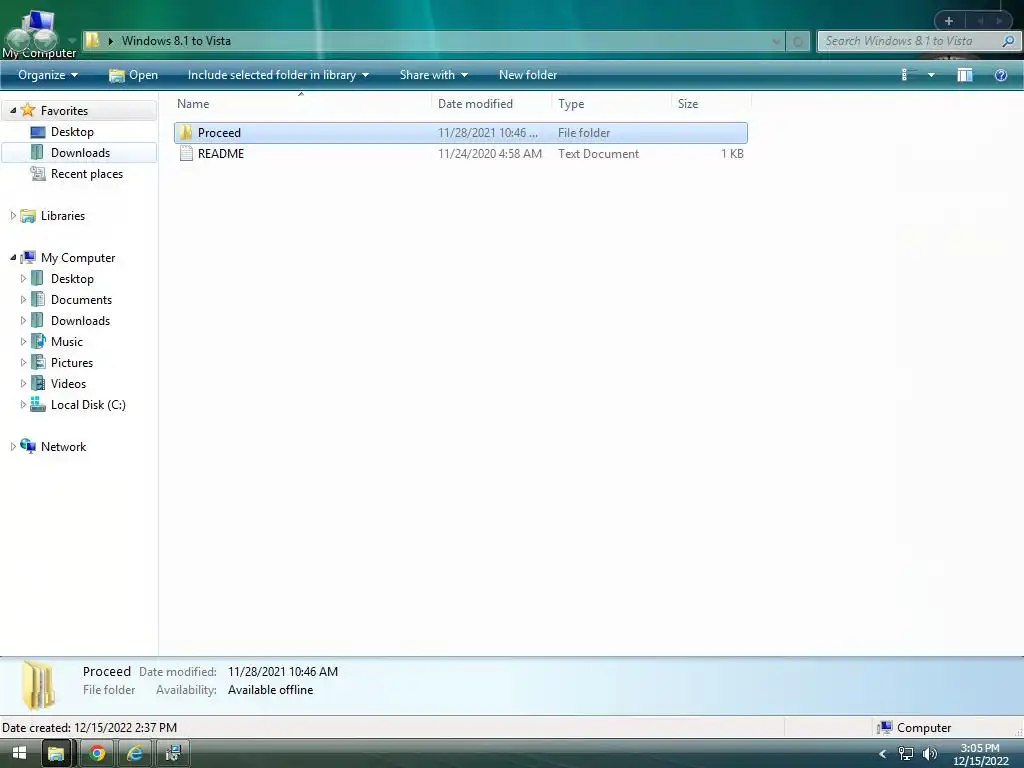Click the Text Document type cell
This screenshot has width=1024, height=768.
pos(598,154)
